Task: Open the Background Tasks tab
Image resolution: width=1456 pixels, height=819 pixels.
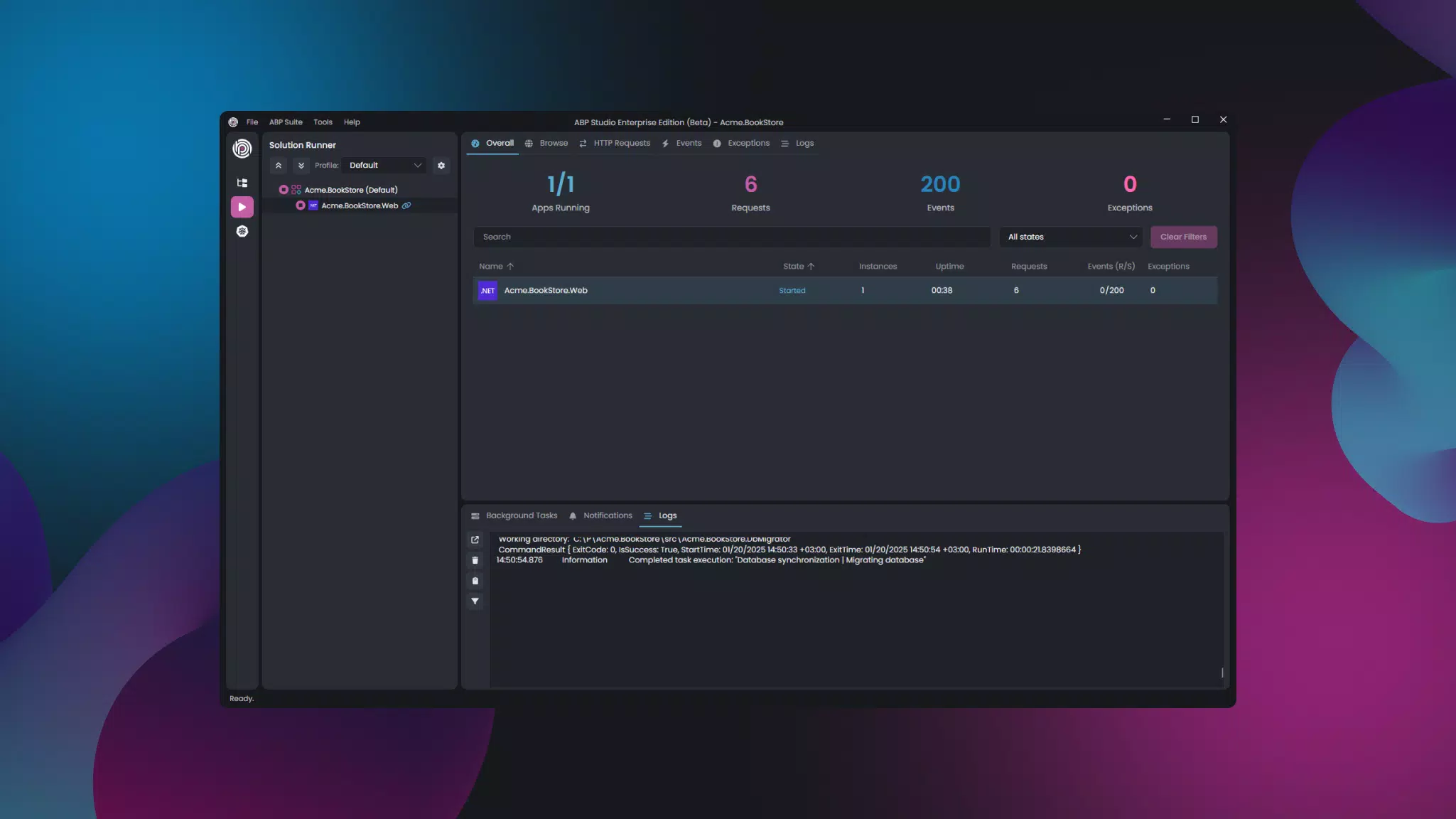Action: (x=514, y=516)
